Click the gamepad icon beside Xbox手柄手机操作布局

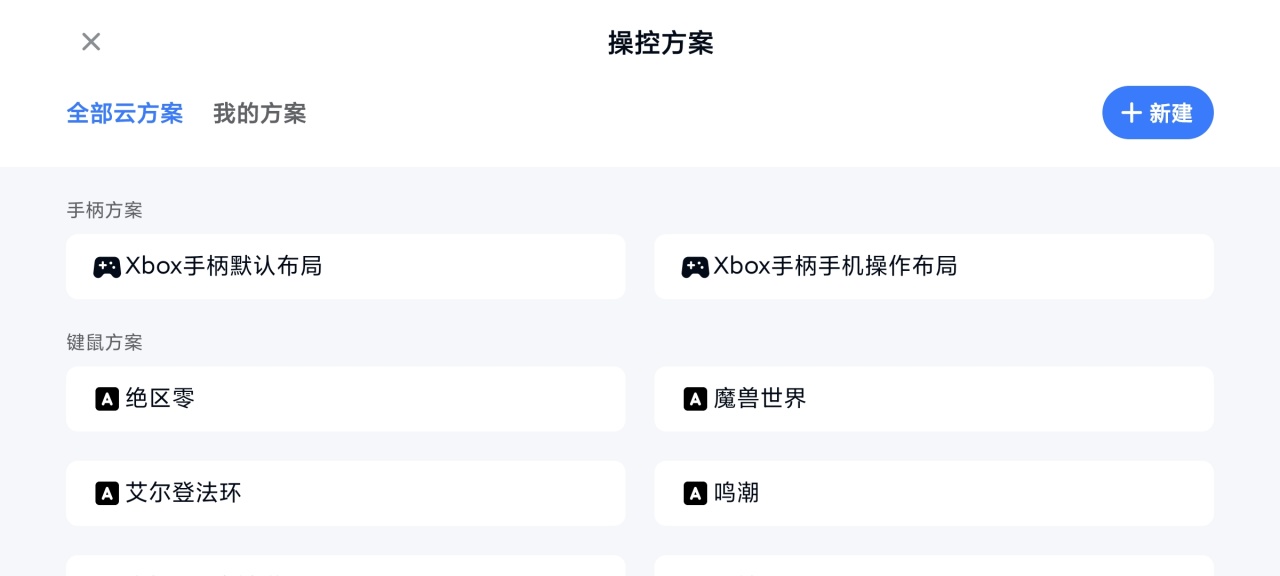tap(695, 267)
